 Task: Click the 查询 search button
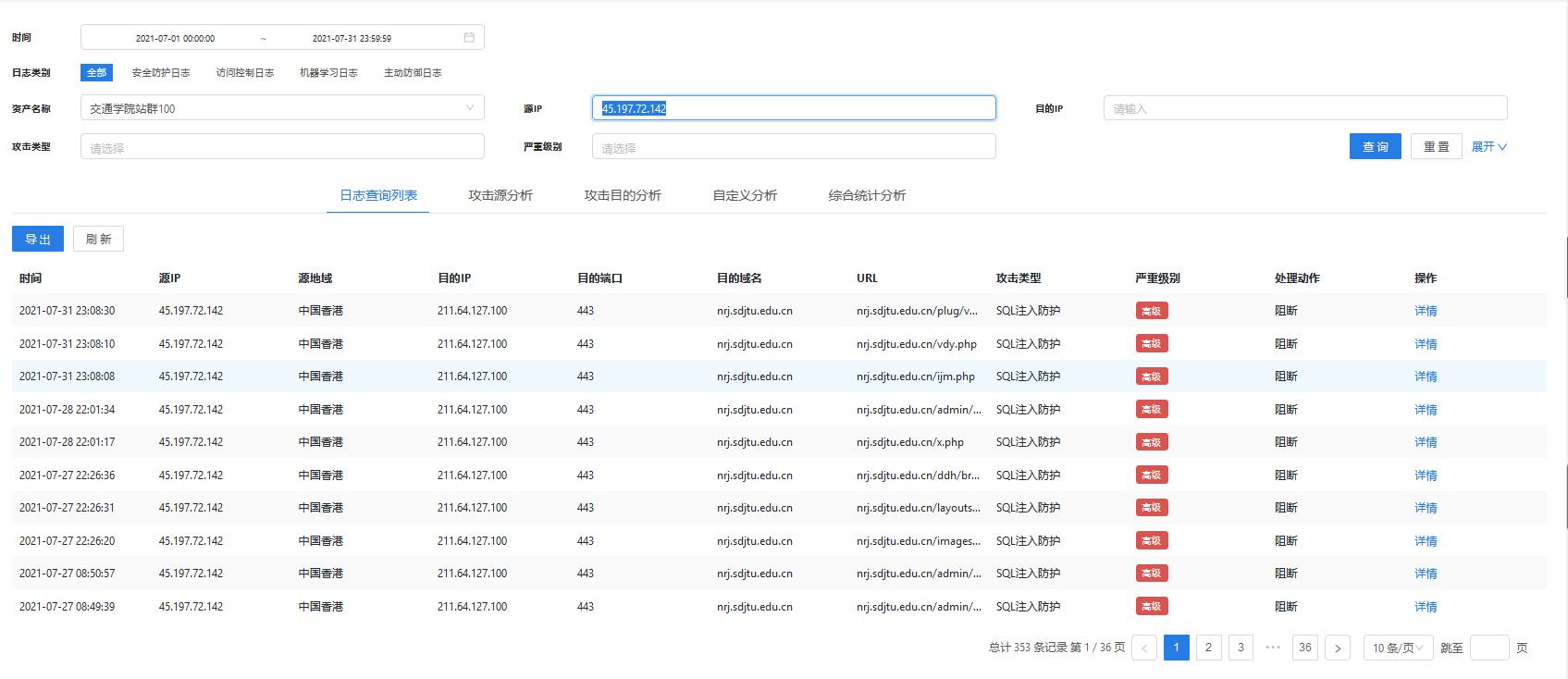click(x=1376, y=146)
